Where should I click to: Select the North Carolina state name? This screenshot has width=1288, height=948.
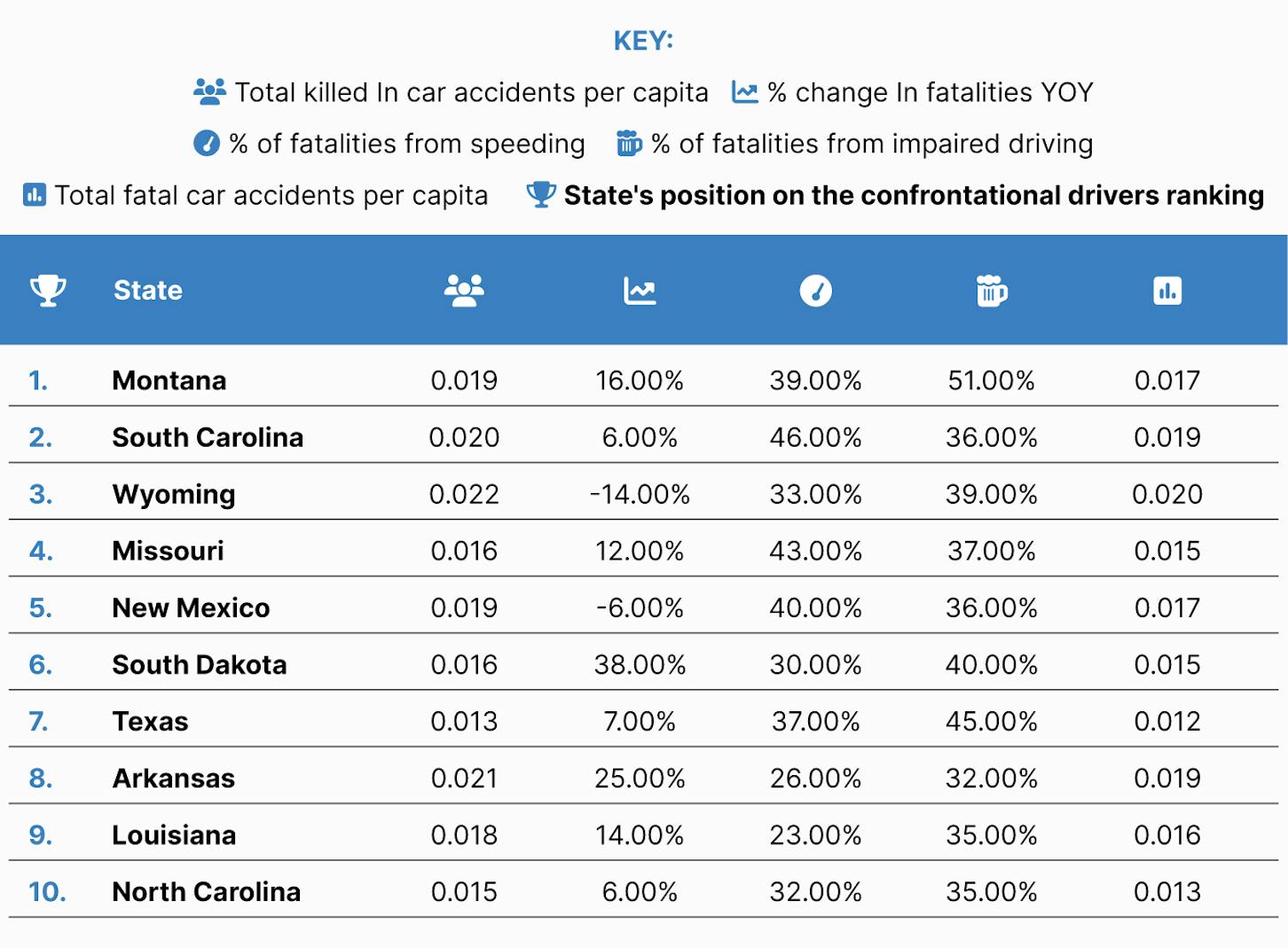[207, 891]
